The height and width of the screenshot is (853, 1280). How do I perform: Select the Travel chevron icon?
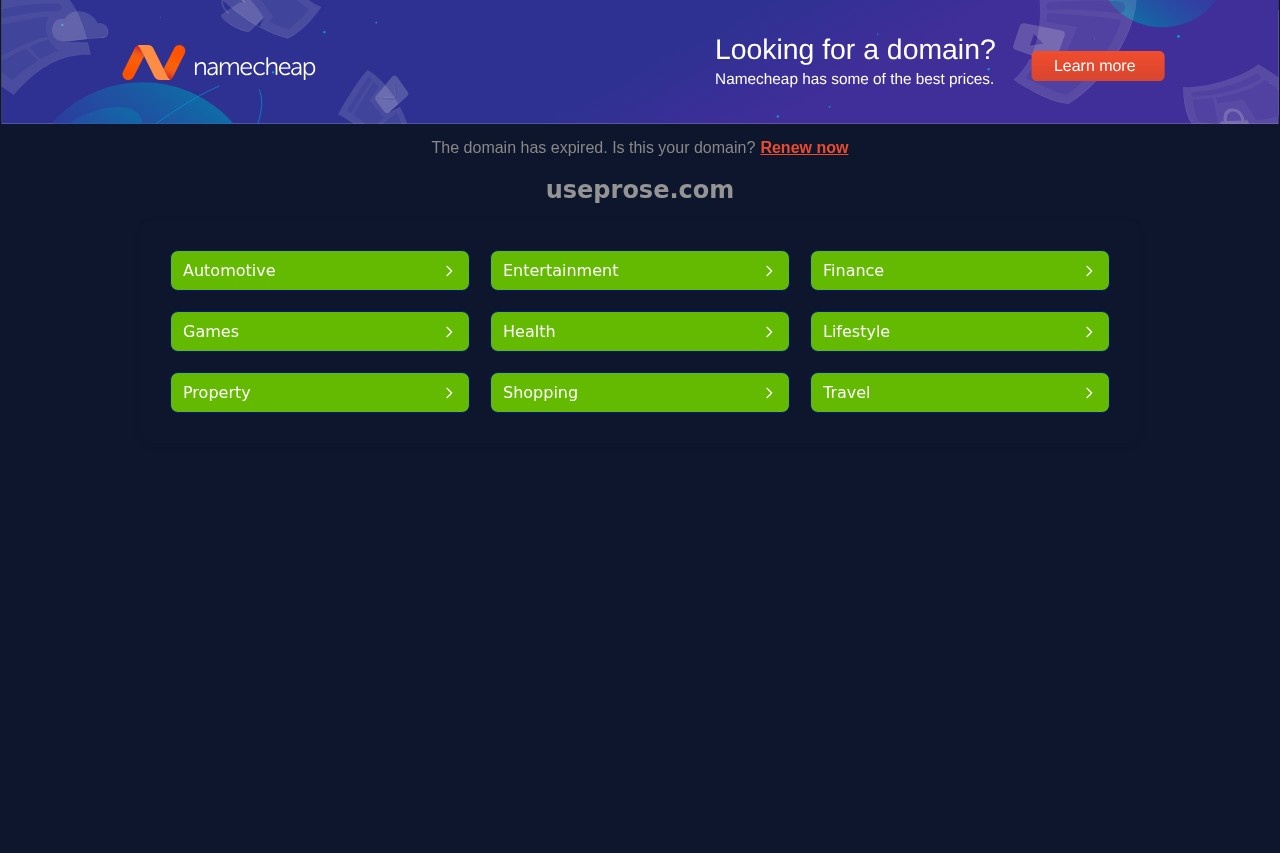pyautogui.click(x=1089, y=392)
